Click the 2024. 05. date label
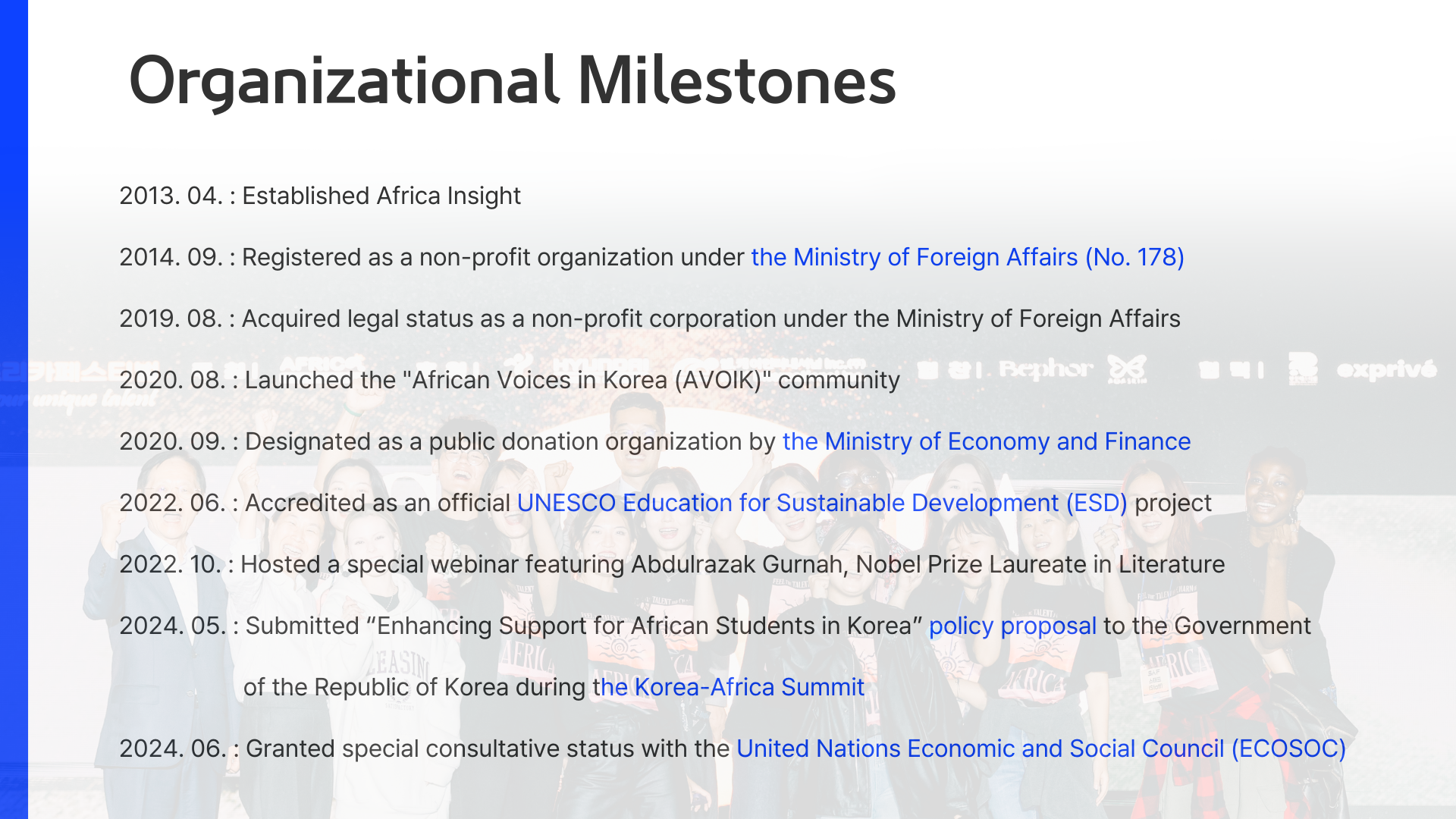1456x819 pixels. point(173,626)
